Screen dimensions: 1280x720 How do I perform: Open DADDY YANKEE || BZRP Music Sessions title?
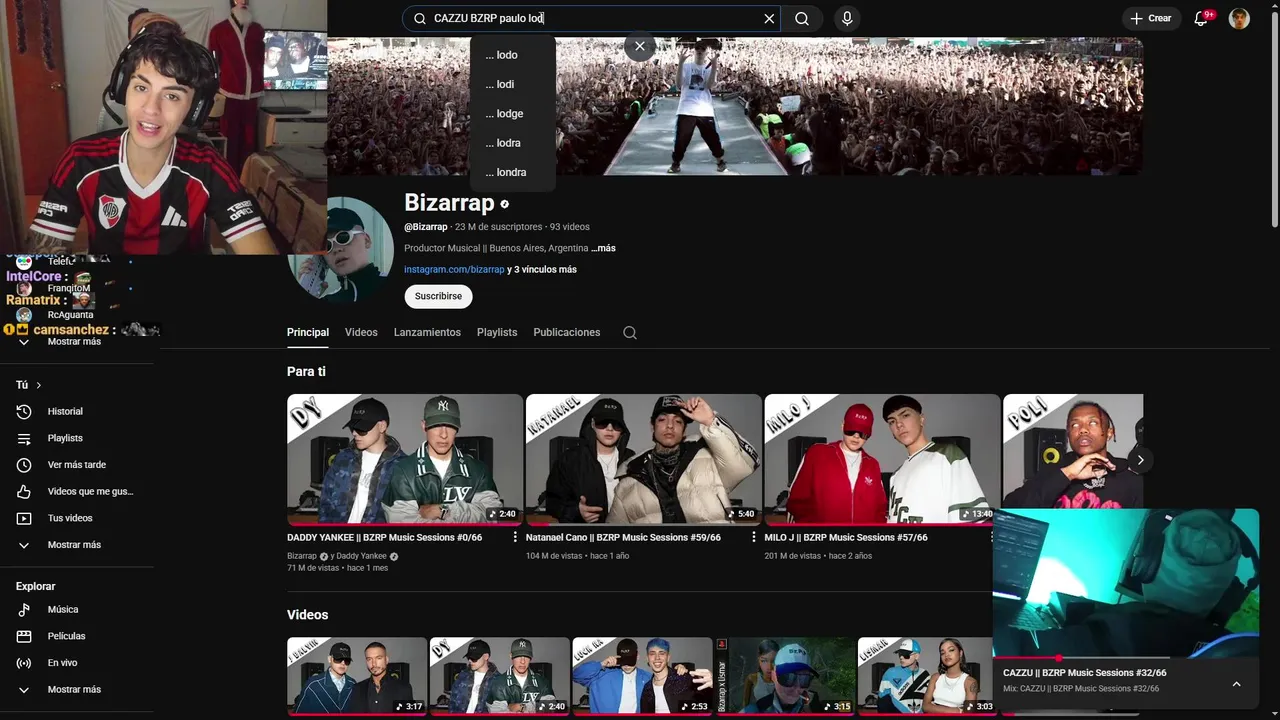click(385, 538)
